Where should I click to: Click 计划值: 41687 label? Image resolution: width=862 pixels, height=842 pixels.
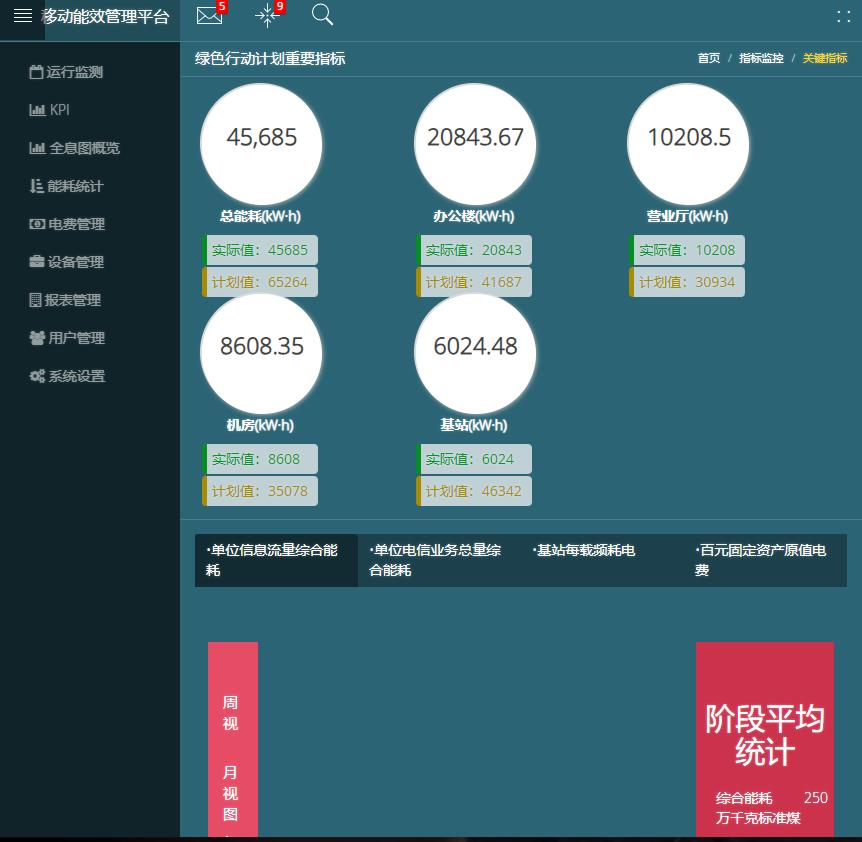474,282
